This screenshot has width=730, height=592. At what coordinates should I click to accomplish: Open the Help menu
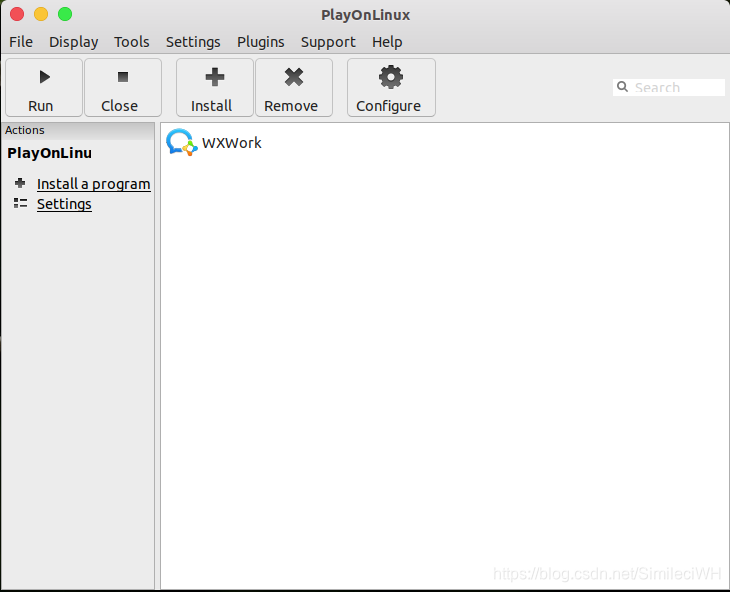point(387,42)
